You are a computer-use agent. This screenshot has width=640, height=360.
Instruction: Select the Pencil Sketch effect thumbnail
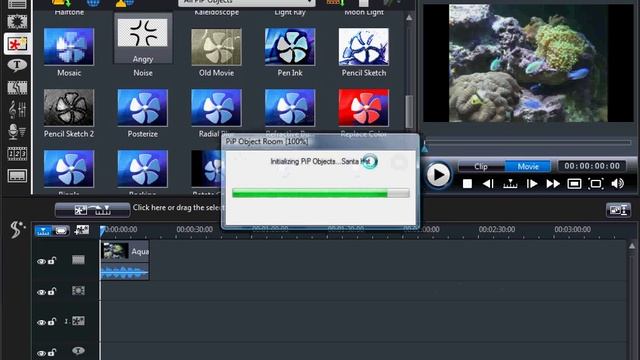pyautogui.click(x=364, y=47)
